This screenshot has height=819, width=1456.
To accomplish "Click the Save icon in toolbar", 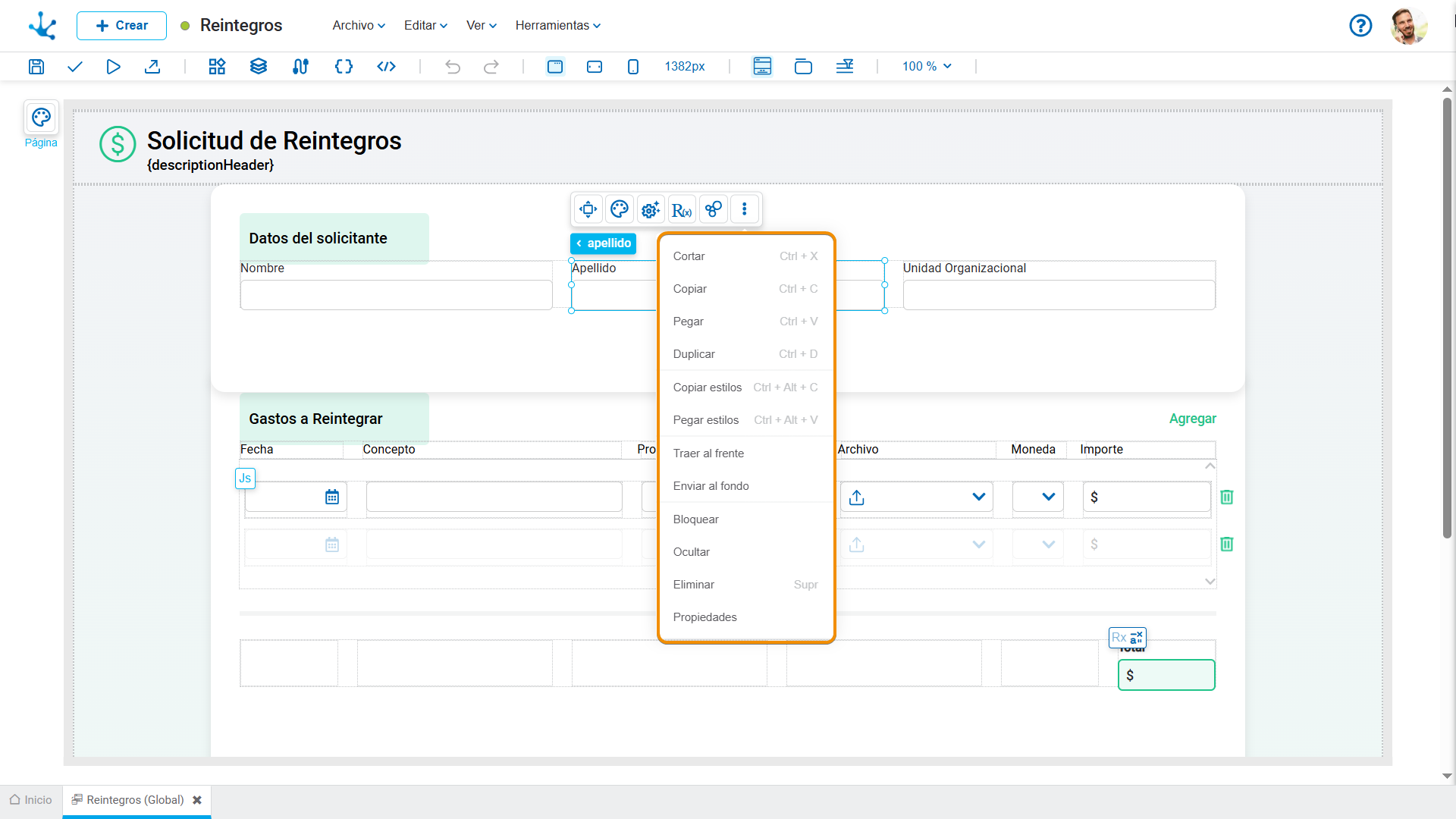I will coord(36,67).
